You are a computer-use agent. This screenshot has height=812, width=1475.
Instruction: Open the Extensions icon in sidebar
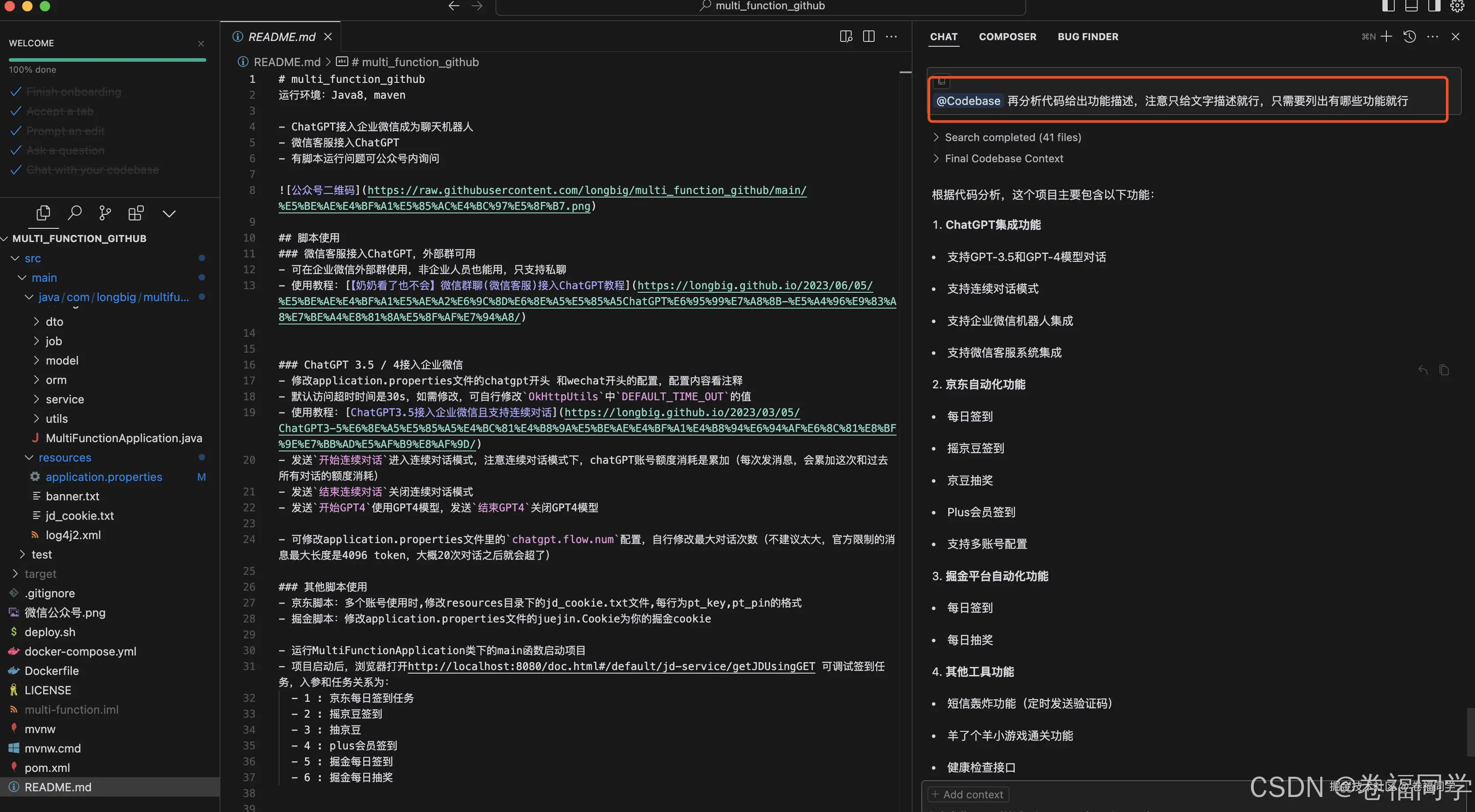pos(136,212)
